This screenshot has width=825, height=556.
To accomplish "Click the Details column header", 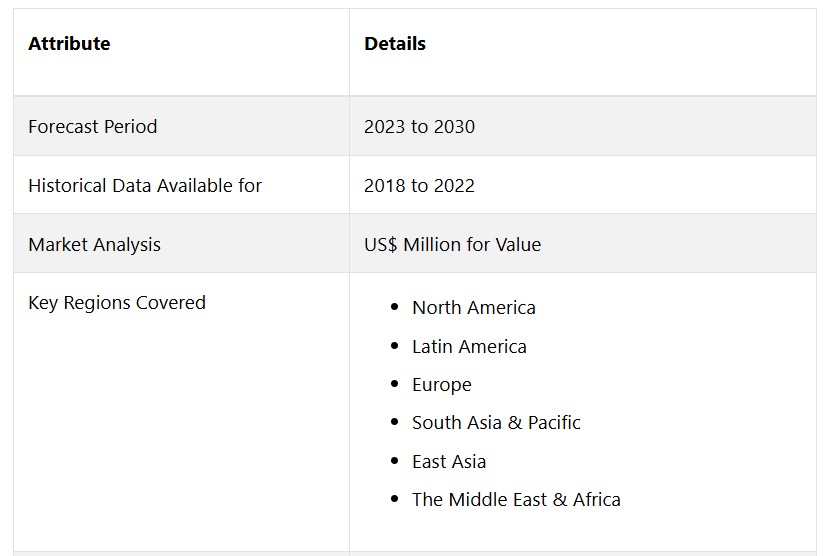I will [x=395, y=44].
